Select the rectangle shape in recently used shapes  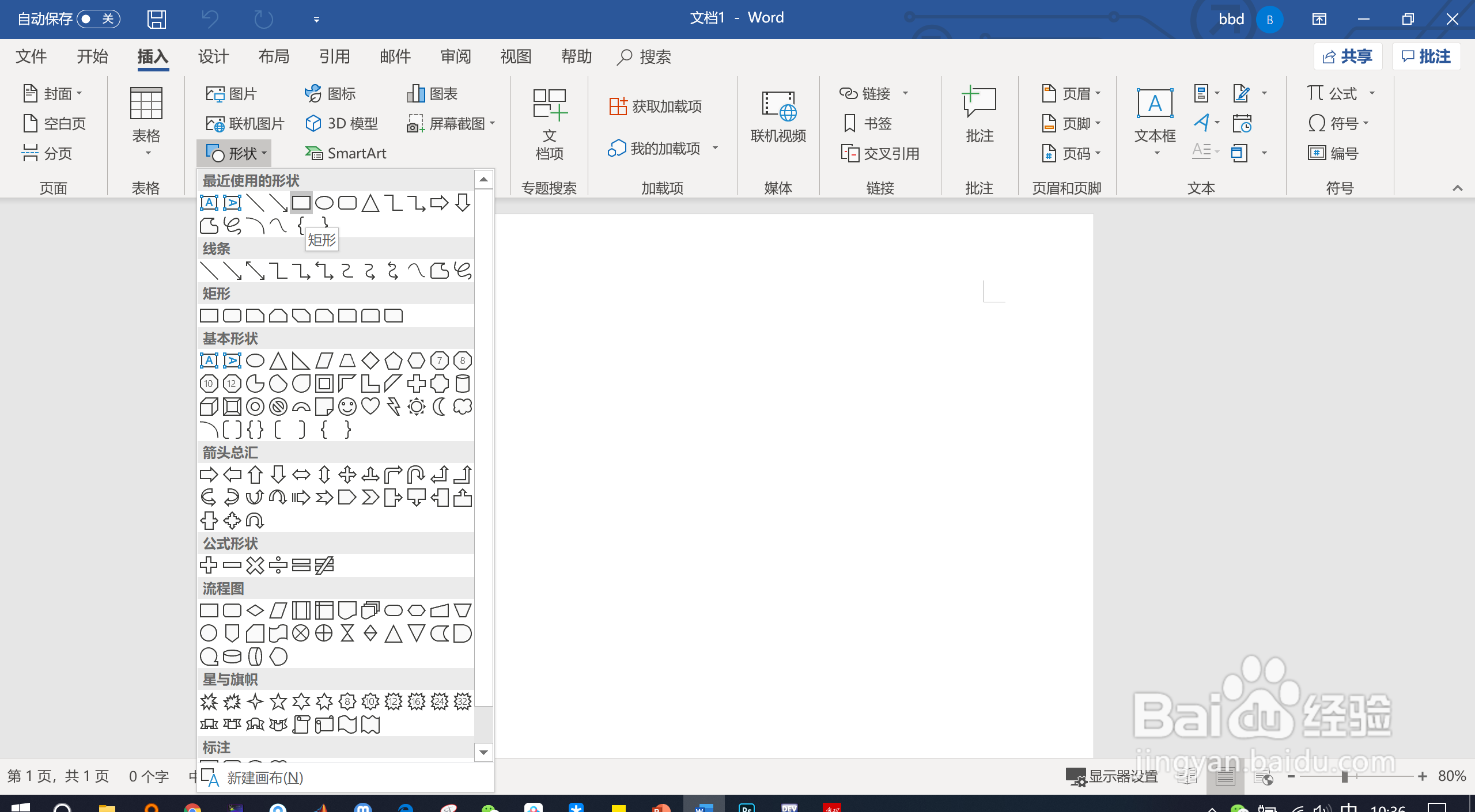(301, 203)
